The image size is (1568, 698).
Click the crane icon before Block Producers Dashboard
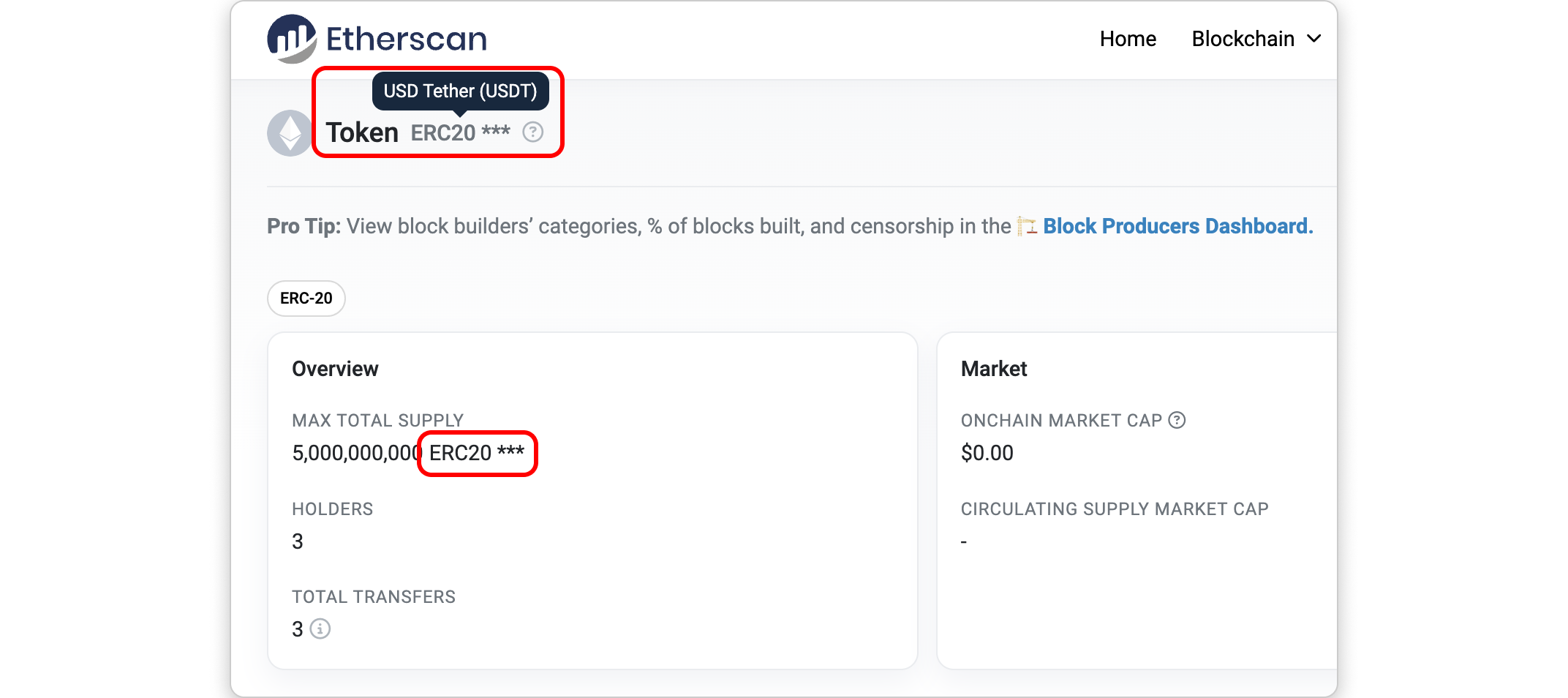[x=1027, y=227]
